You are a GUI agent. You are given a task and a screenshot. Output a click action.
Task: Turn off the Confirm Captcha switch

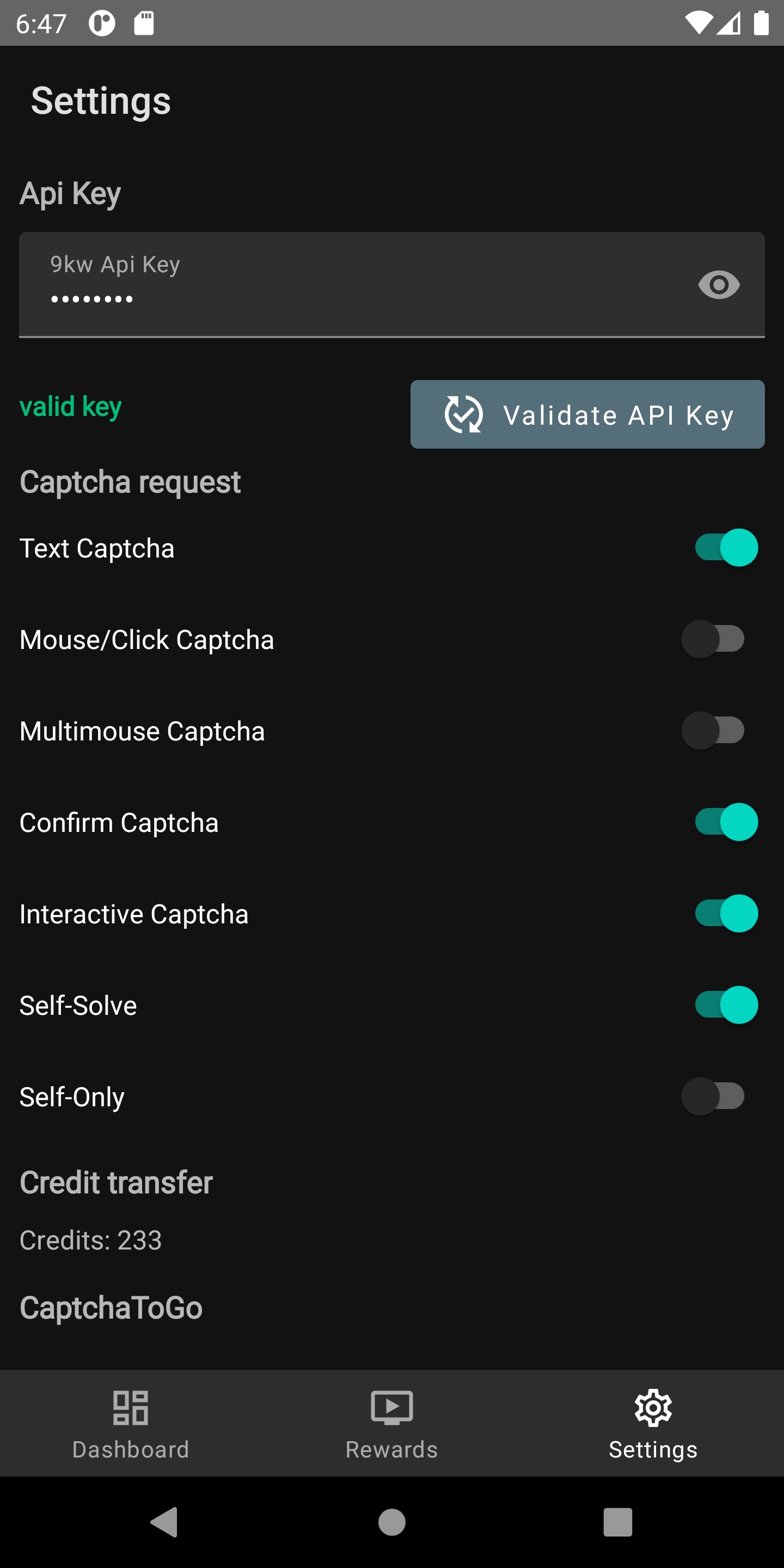[x=726, y=822]
